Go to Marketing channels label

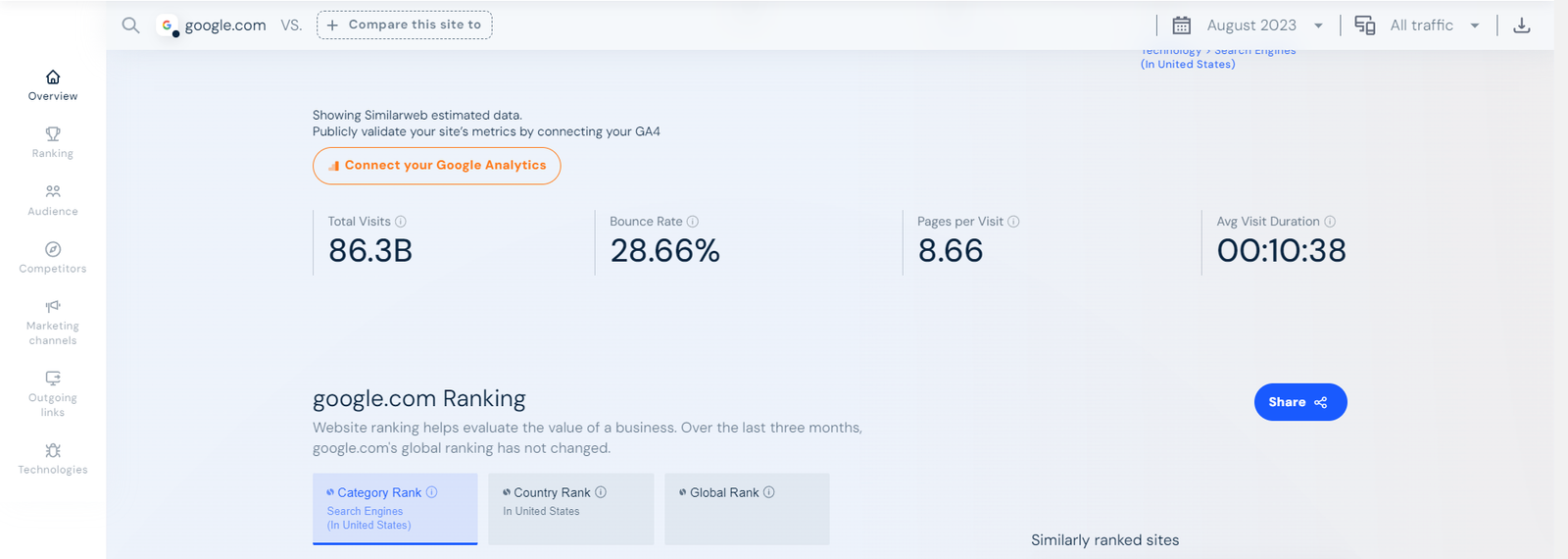pos(53,333)
